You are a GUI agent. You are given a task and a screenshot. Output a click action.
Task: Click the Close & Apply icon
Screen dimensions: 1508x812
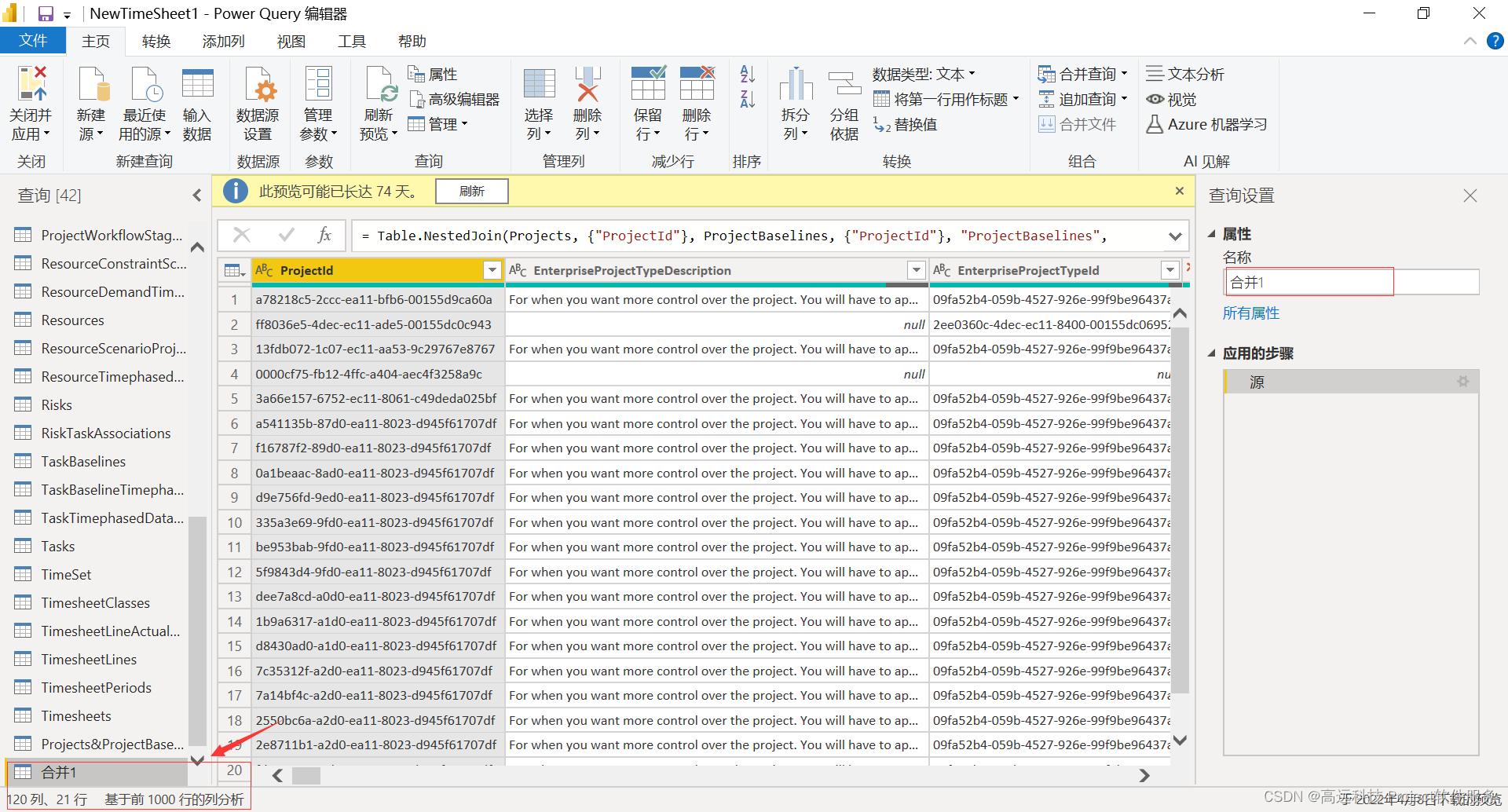[x=31, y=84]
